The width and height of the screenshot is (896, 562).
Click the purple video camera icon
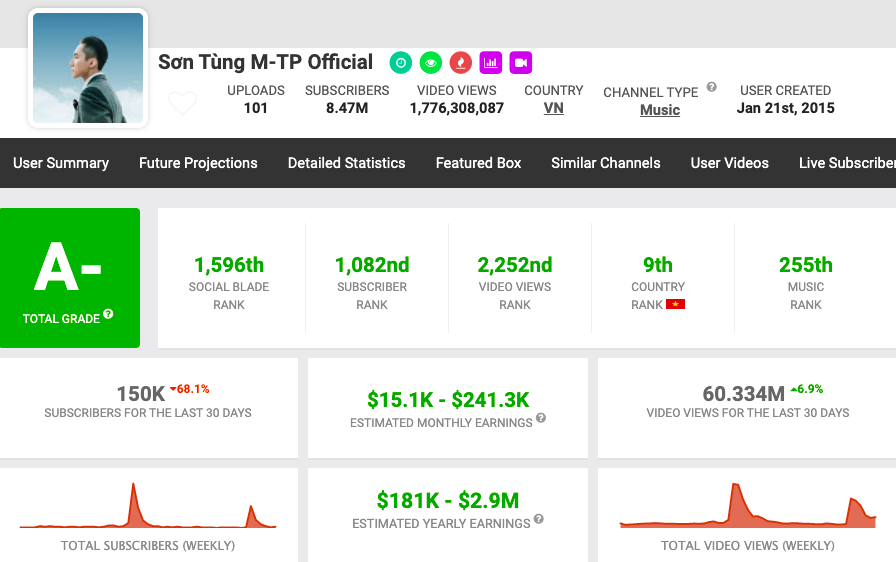pyautogui.click(x=521, y=63)
